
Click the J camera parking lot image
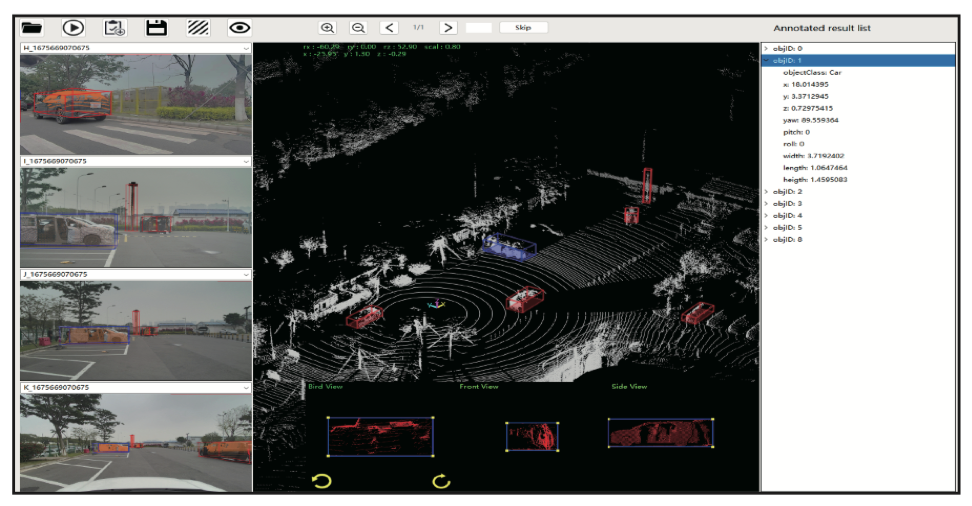coord(136,331)
